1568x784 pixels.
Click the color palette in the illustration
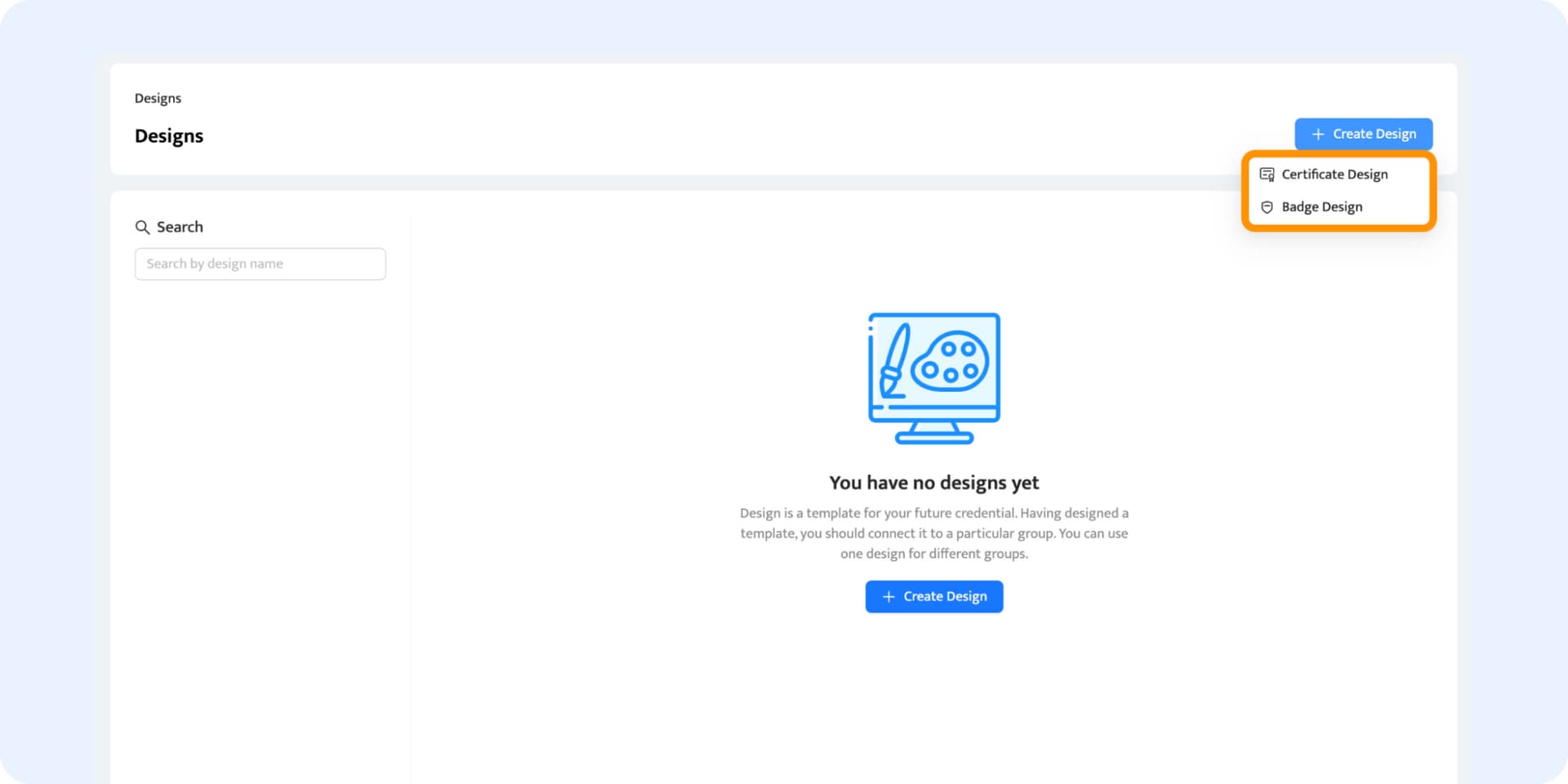tap(950, 362)
